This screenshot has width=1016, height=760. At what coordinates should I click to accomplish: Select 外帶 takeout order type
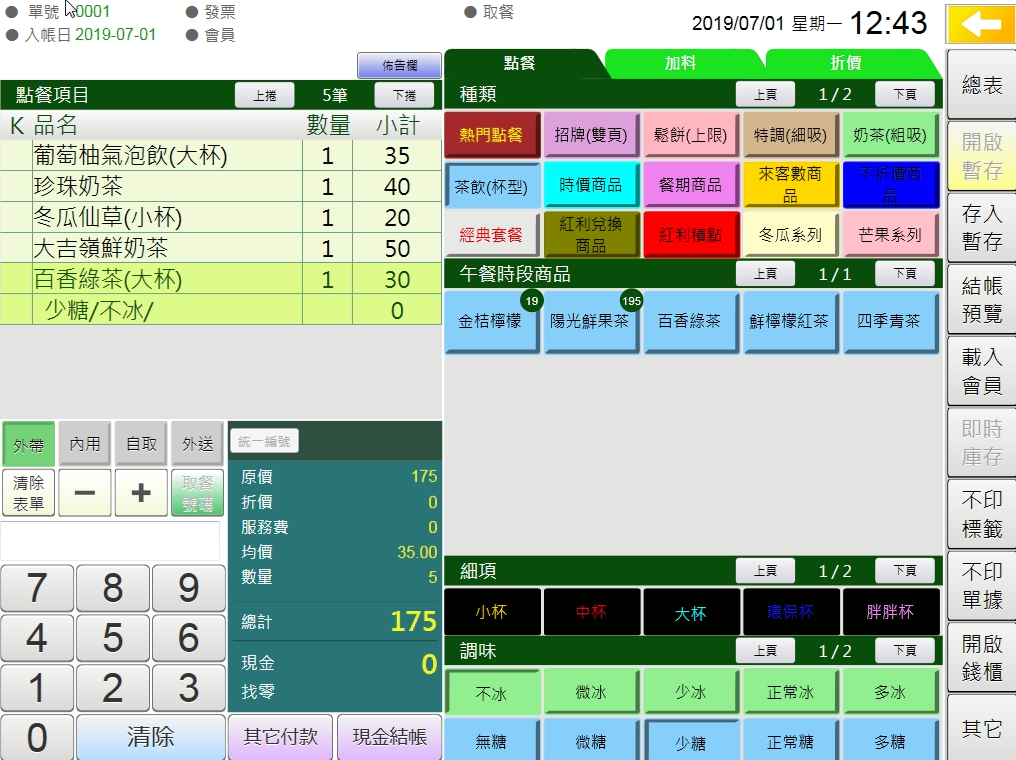coord(29,444)
